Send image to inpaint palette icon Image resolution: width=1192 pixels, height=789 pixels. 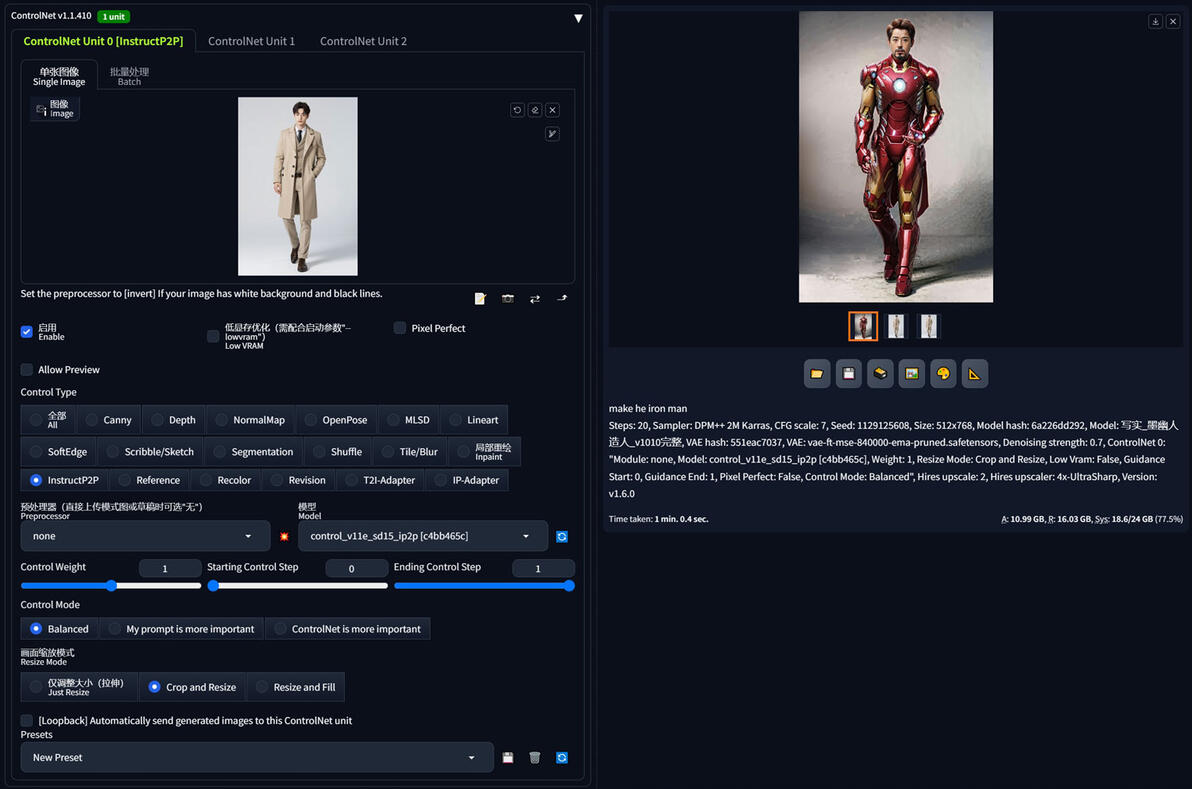click(943, 374)
